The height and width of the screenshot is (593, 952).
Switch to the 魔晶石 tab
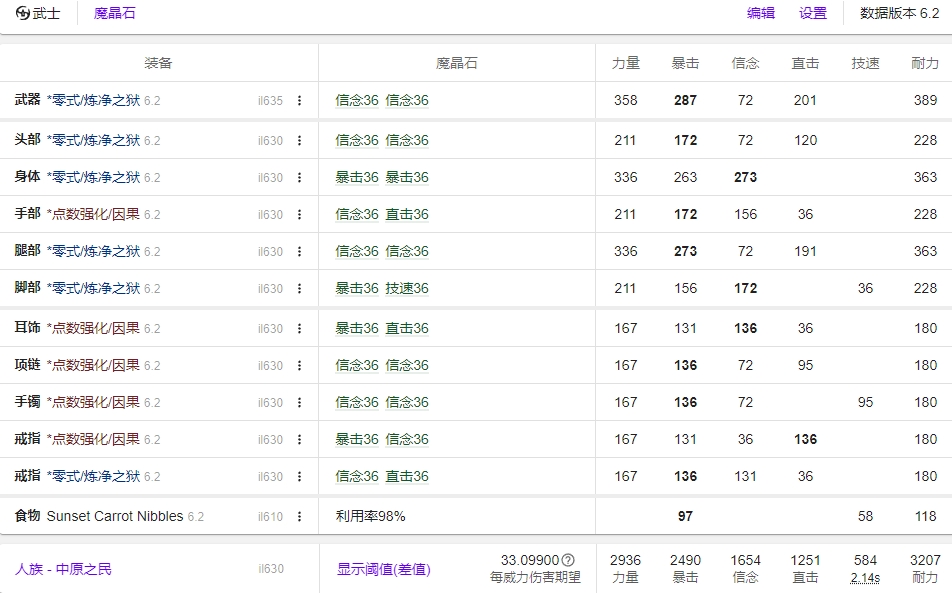pos(114,13)
